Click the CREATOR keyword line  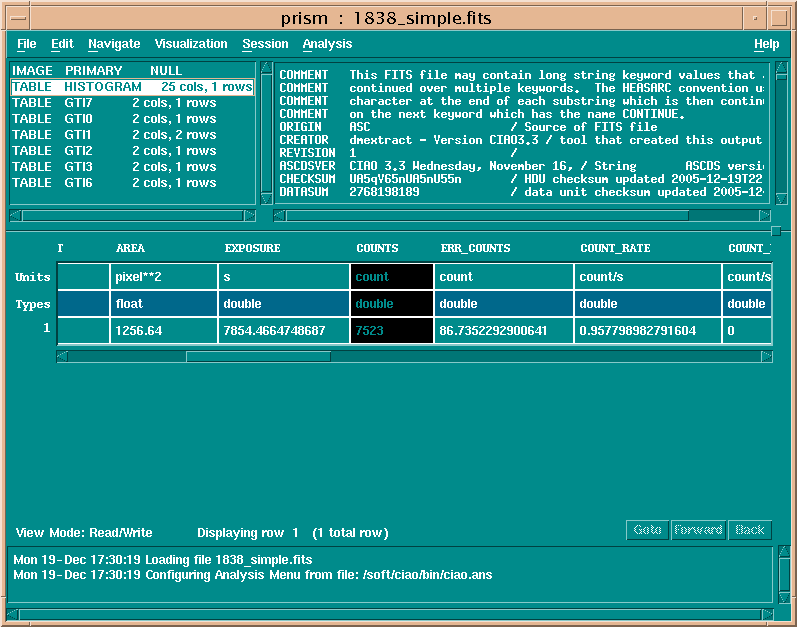[521, 140]
